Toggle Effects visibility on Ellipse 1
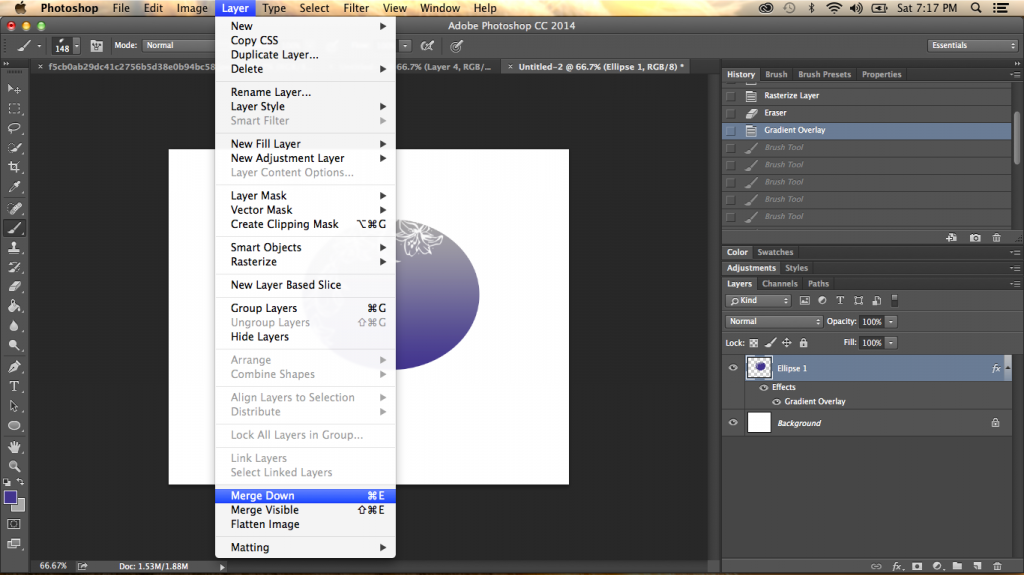This screenshot has width=1024, height=575. point(763,387)
